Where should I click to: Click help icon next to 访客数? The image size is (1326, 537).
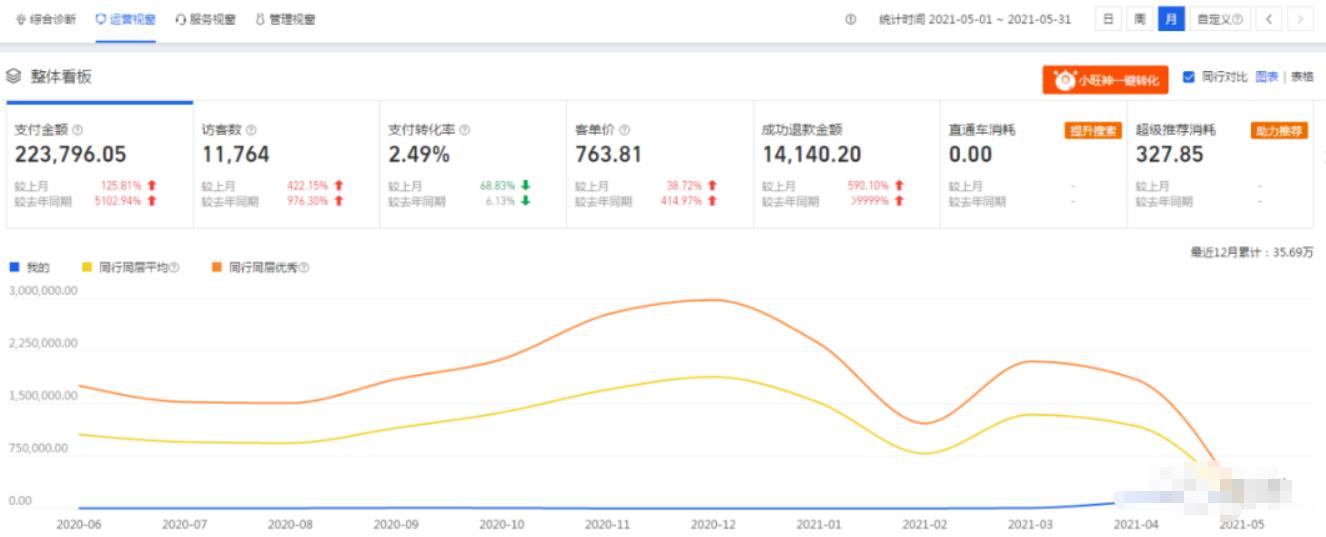coord(251,130)
